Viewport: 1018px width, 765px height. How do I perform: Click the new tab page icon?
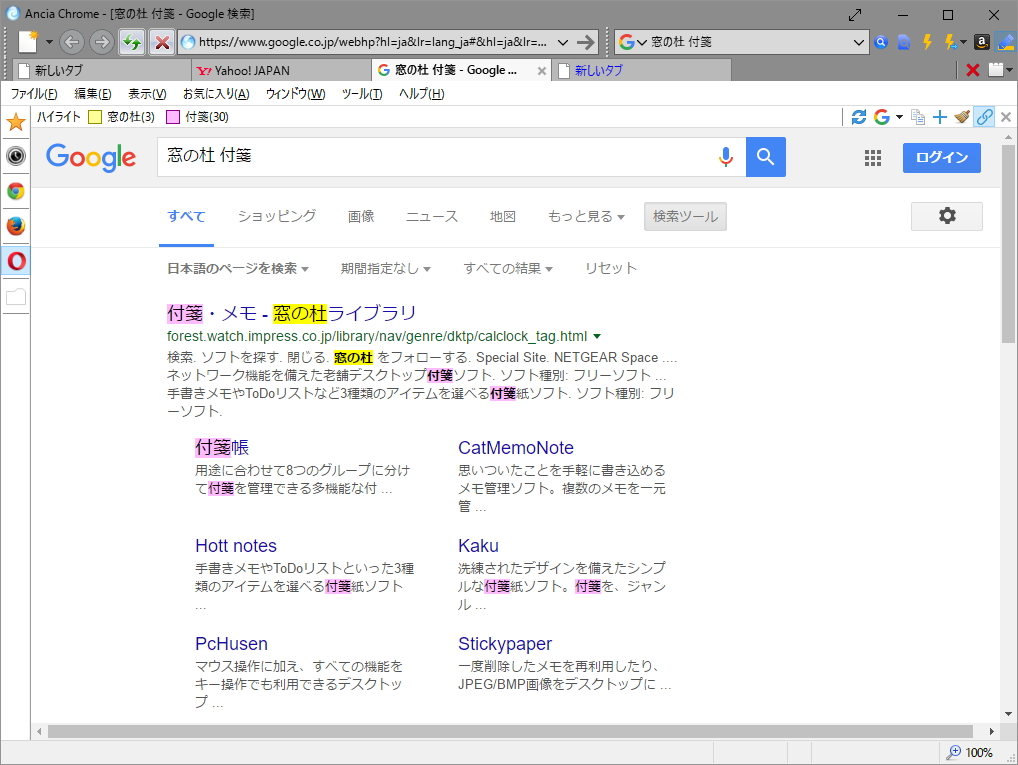[x=28, y=42]
